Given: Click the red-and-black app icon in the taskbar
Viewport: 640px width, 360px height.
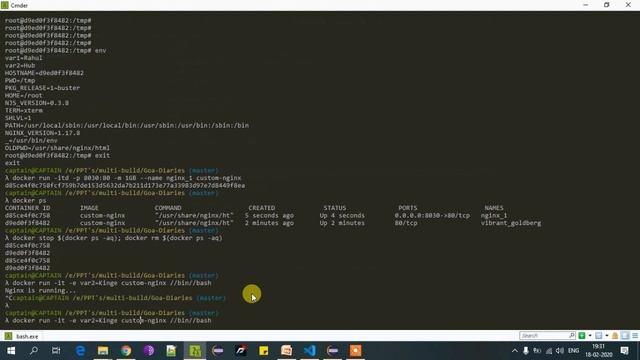Looking at the screenshot, I should (241, 351).
